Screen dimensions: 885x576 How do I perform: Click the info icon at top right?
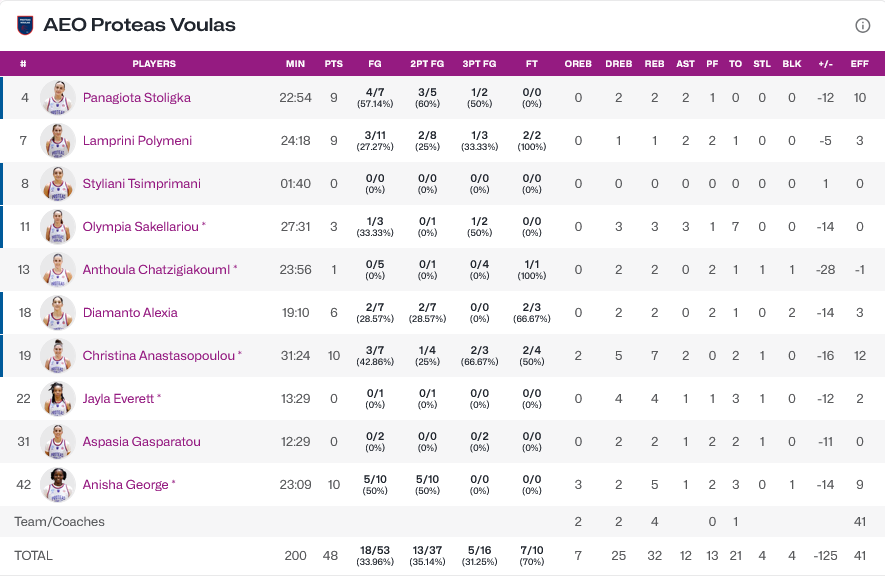(862, 25)
